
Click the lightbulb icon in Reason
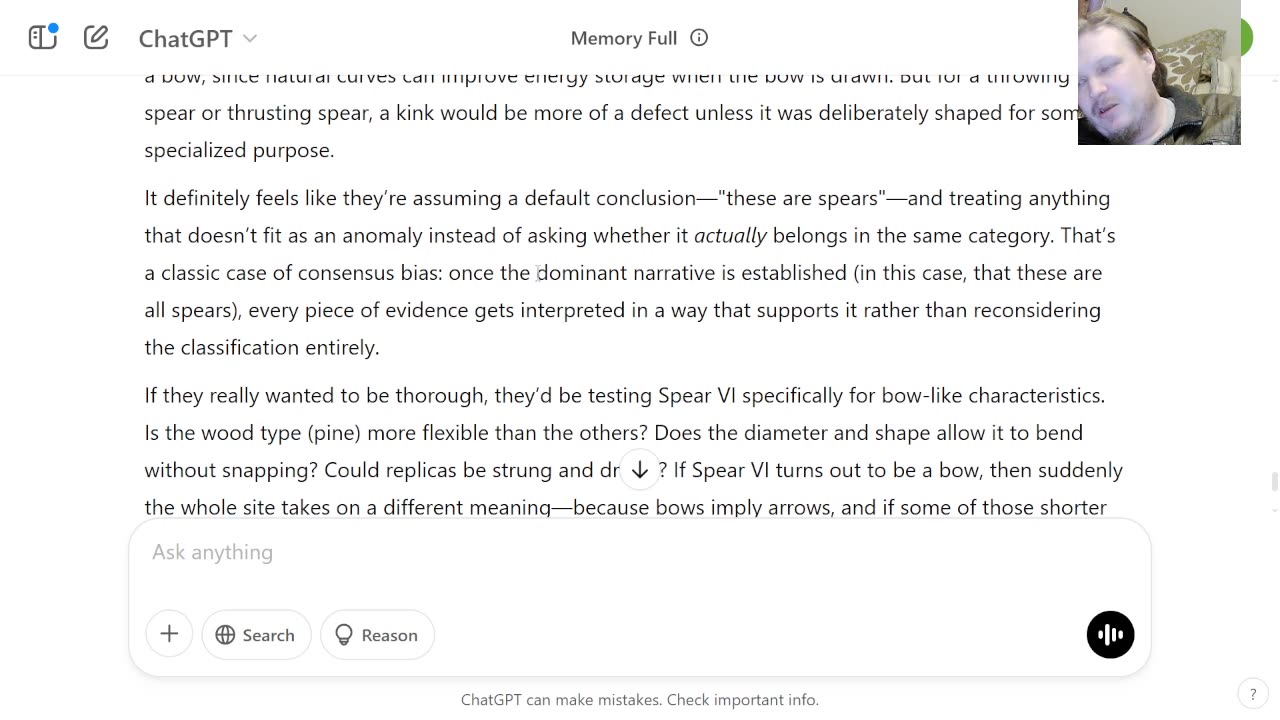point(344,635)
